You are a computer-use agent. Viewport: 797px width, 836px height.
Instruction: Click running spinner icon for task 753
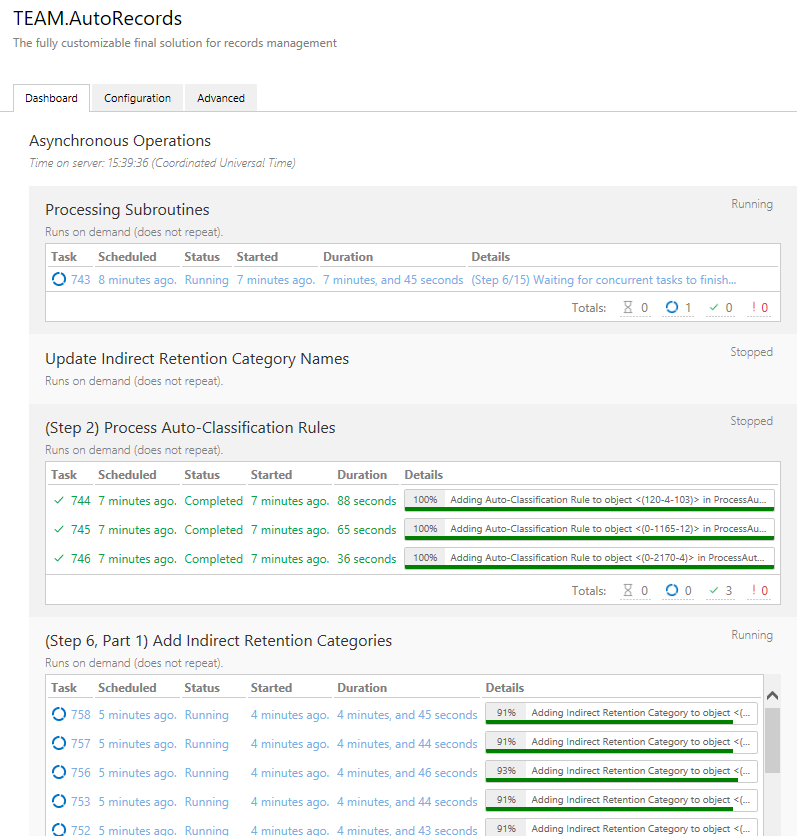(x=59, y=801)
